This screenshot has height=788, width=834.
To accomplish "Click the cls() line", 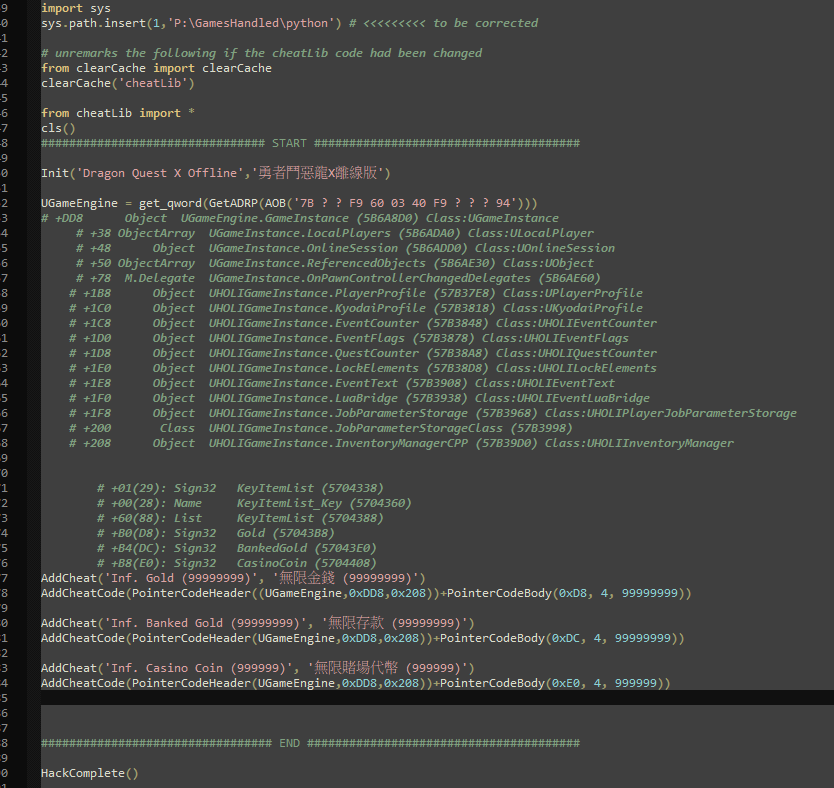I will [x=59, y=128].
